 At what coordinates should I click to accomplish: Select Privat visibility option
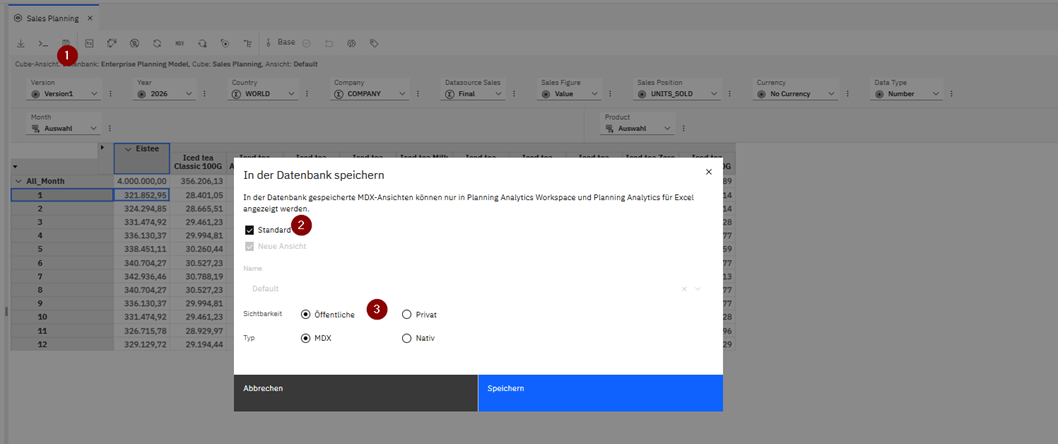(407, 314)
